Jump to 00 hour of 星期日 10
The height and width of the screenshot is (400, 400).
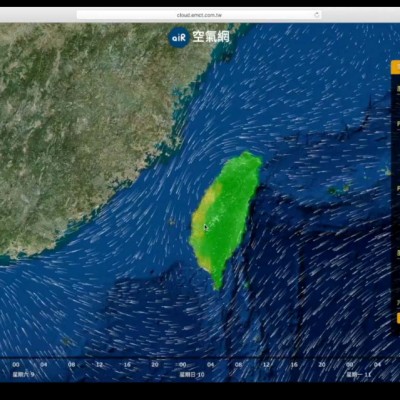click(x=183, y=365)
